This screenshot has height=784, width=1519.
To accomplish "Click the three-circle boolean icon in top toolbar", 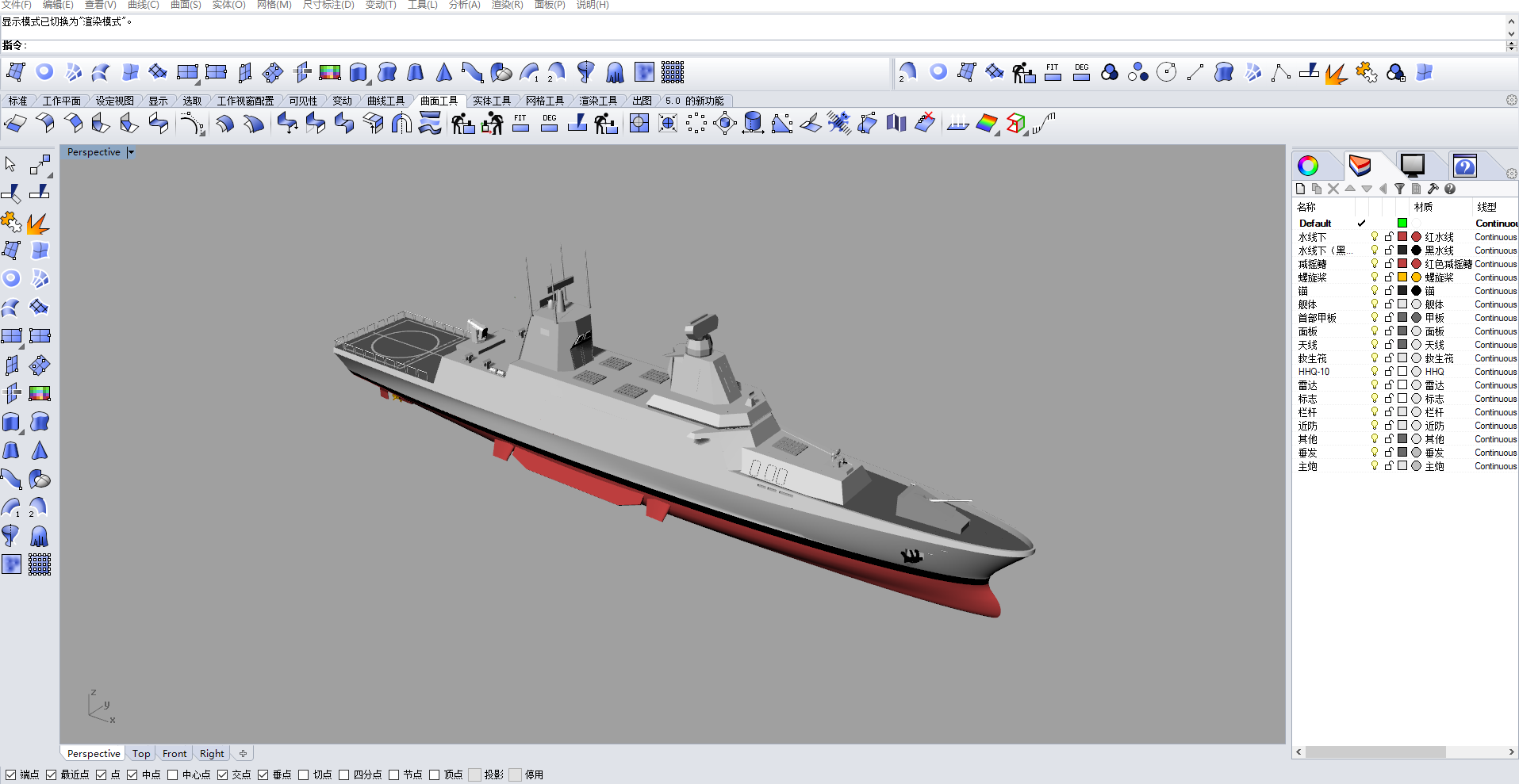I will coord(1110,73).
